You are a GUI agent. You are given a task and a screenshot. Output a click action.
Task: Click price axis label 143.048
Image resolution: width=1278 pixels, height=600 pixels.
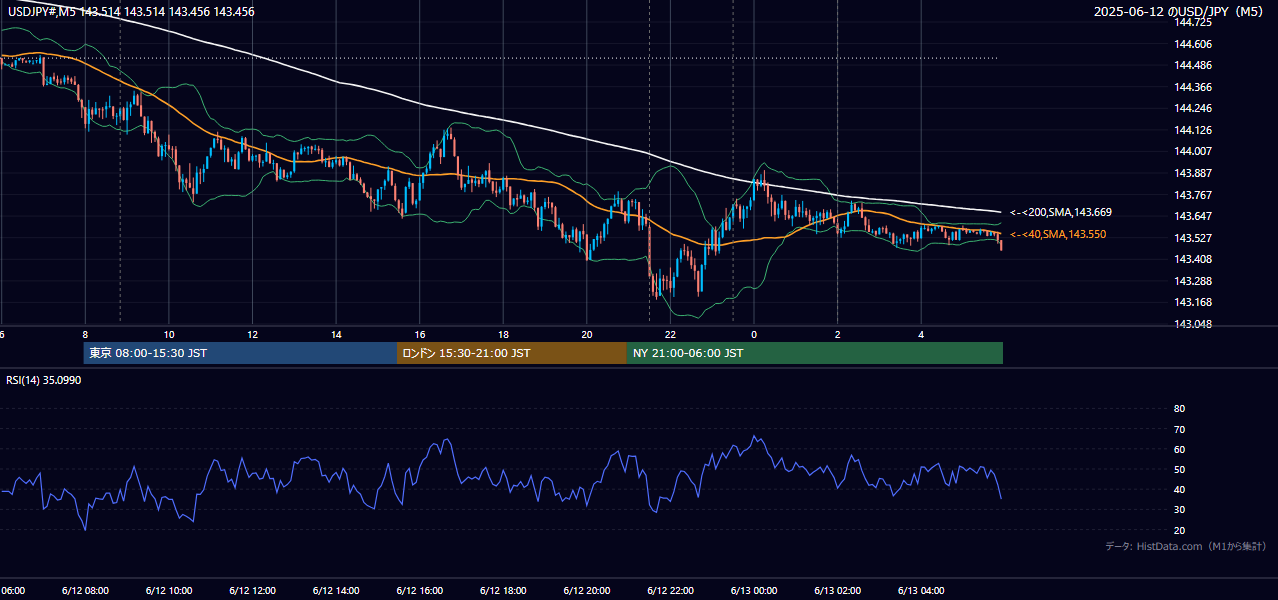(x=1194, y=324)
